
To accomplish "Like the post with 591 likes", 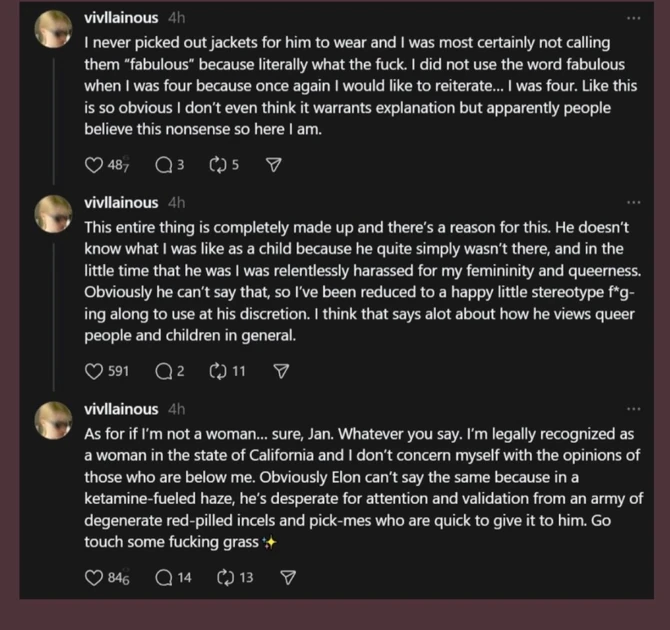I will click(94, 371).
